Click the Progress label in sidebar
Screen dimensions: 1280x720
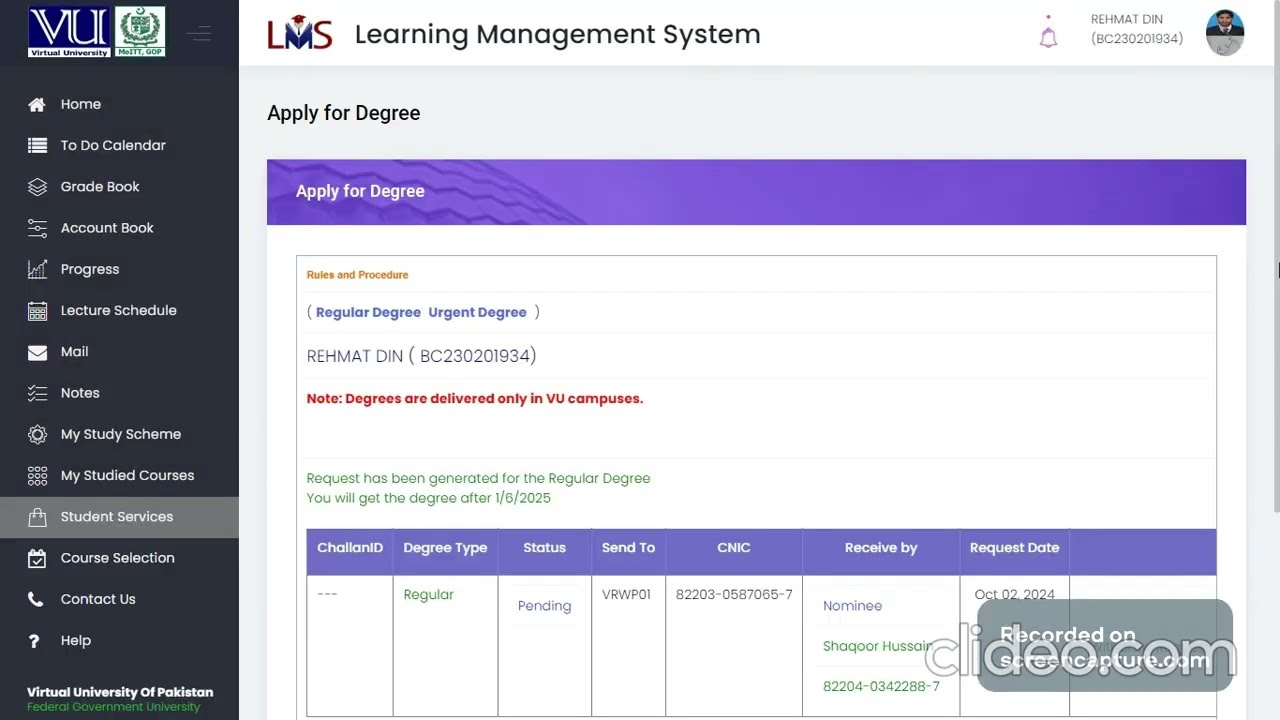tap(90, 269)
